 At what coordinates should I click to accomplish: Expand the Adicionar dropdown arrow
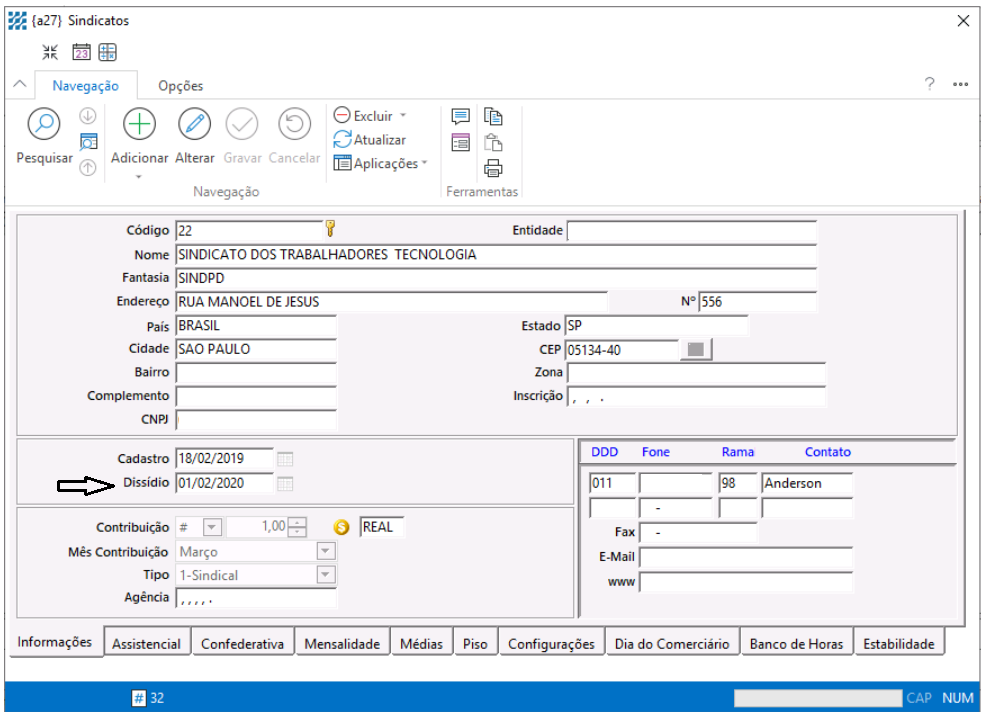click(139, 177)
